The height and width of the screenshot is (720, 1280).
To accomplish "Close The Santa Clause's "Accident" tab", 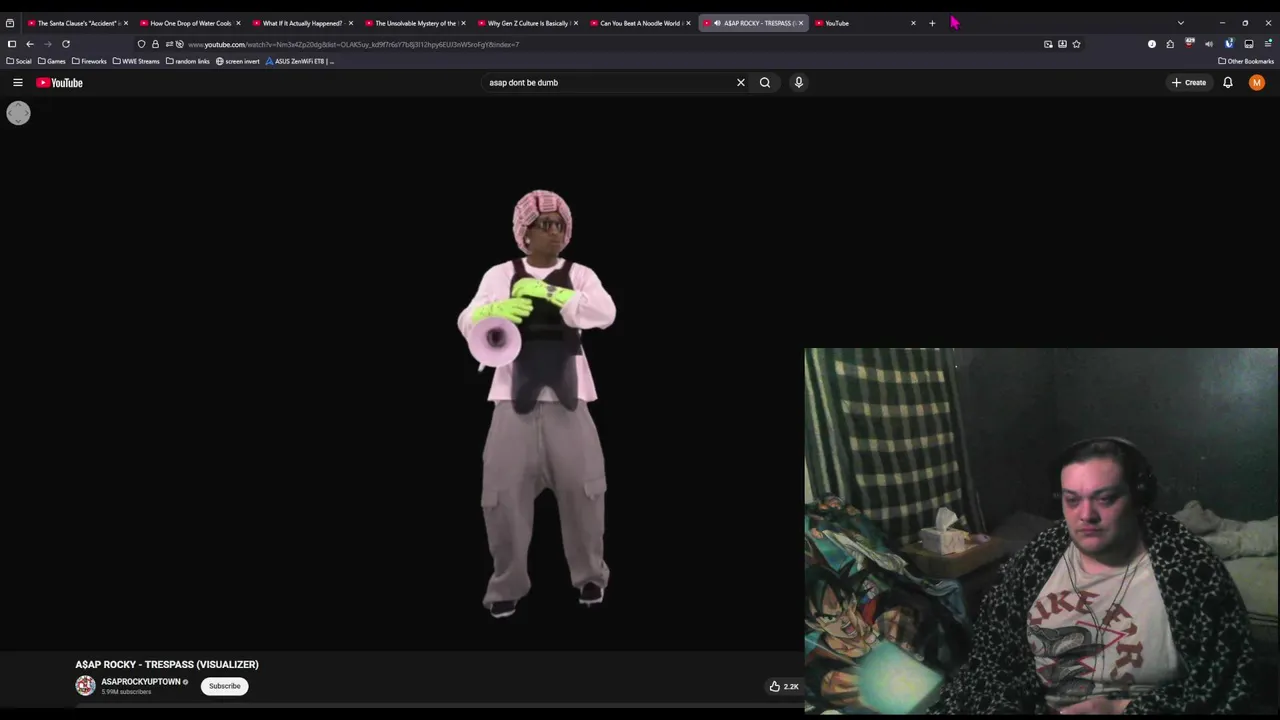I will (x=126, y=23).
